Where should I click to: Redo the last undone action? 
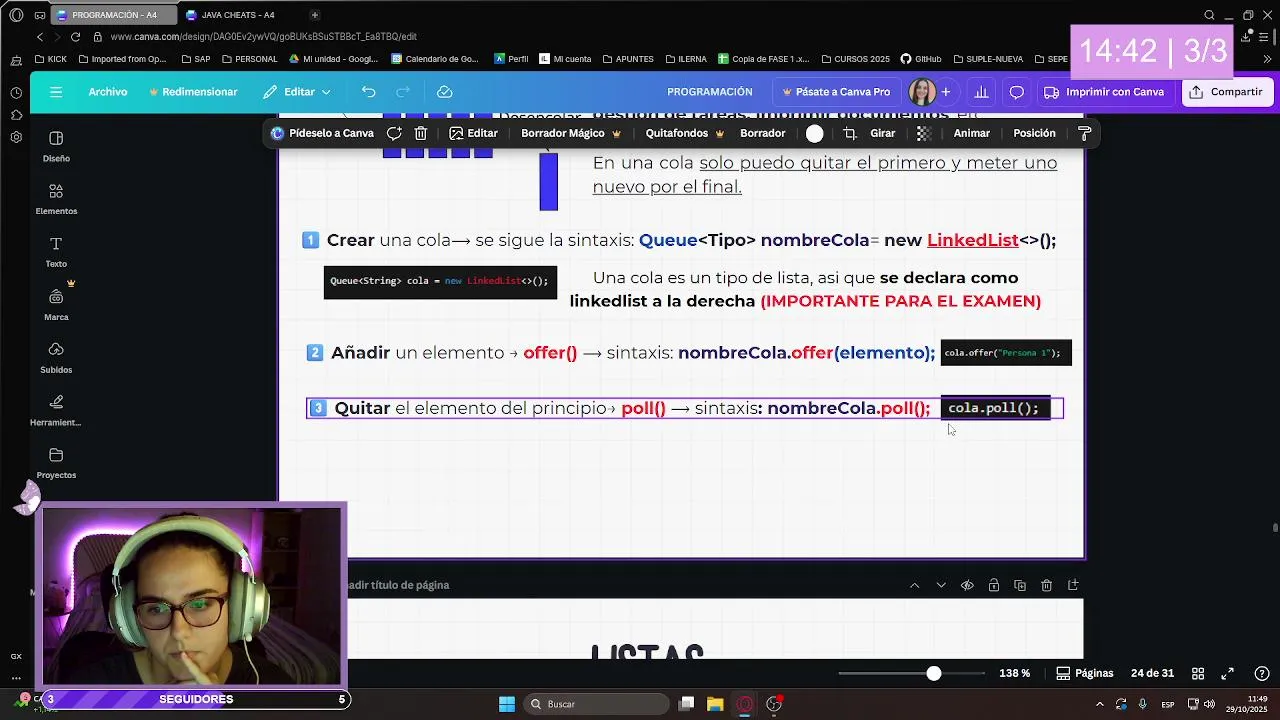tap(403, 92)
